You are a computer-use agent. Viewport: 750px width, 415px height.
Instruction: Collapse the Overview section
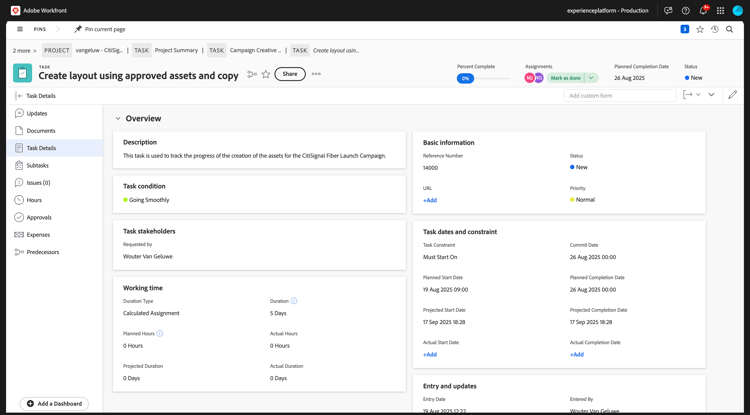pyautogui.click(x=118, y=119)
